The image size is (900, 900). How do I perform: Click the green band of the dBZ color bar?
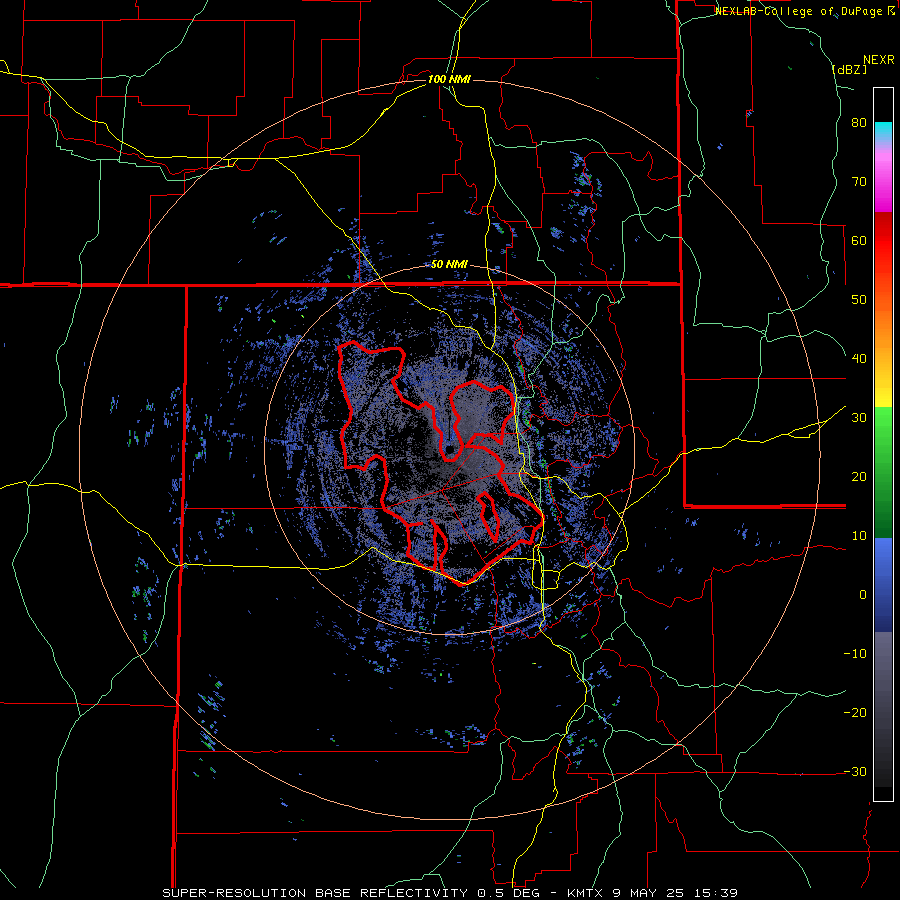(883, 472)
